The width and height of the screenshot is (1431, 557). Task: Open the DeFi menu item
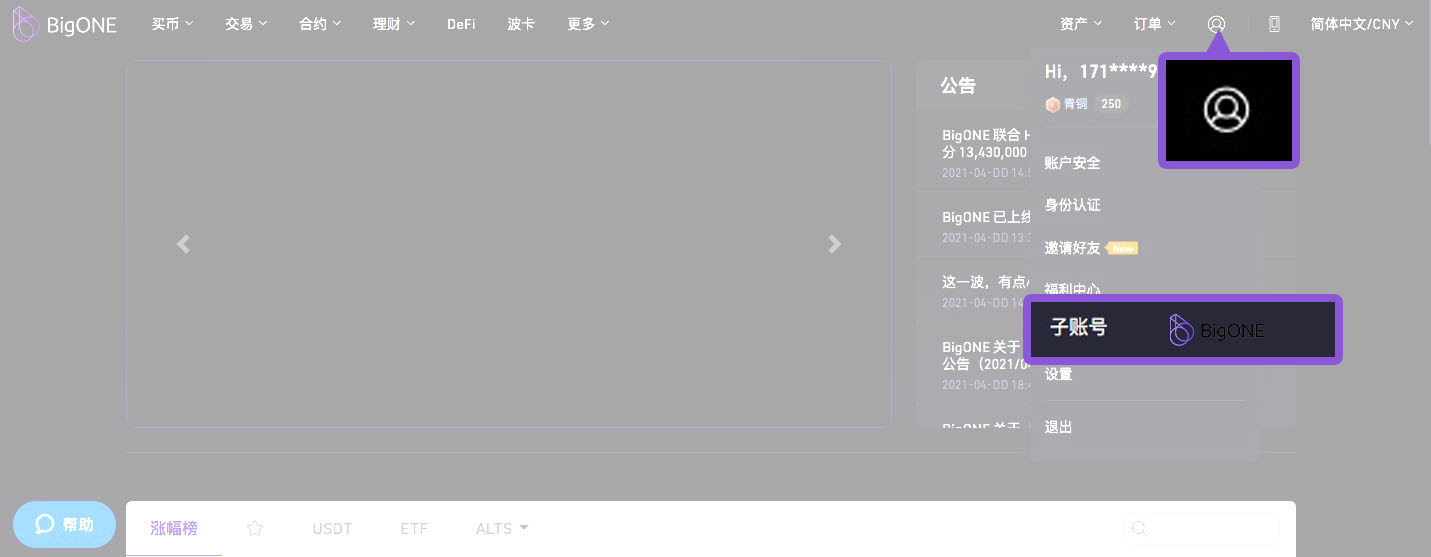(x=461, y=24)
